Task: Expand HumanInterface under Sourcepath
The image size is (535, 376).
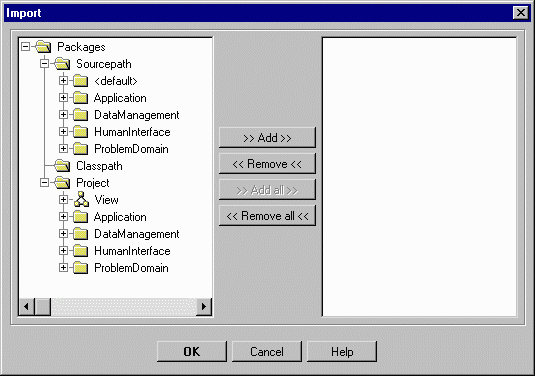Action: [63, 132]
